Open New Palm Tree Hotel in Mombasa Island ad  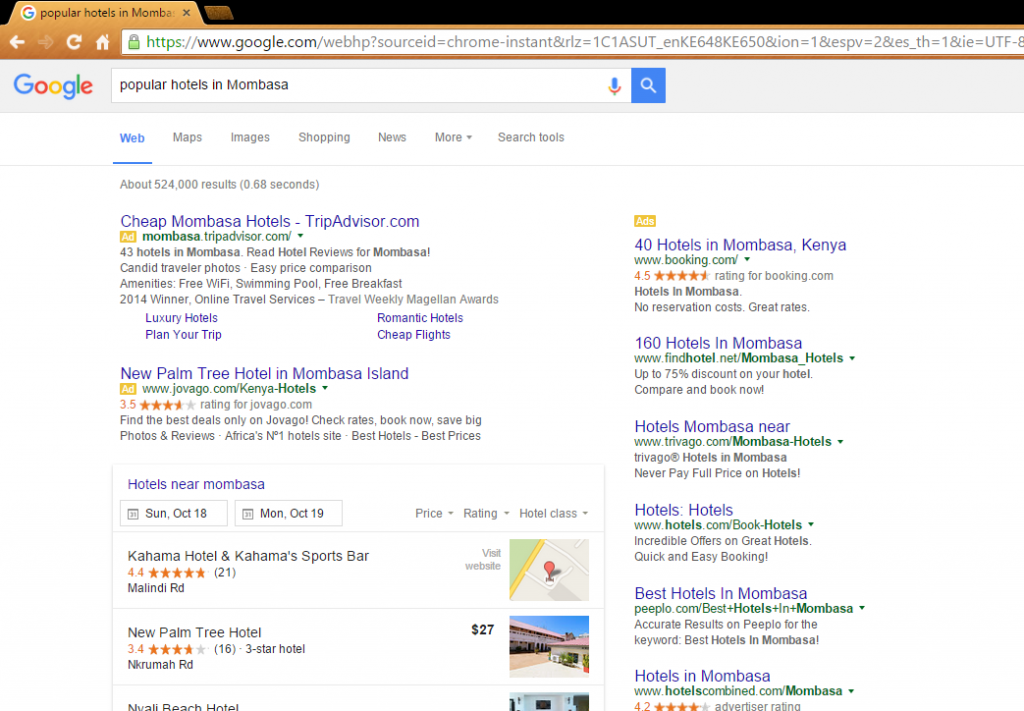264,373
